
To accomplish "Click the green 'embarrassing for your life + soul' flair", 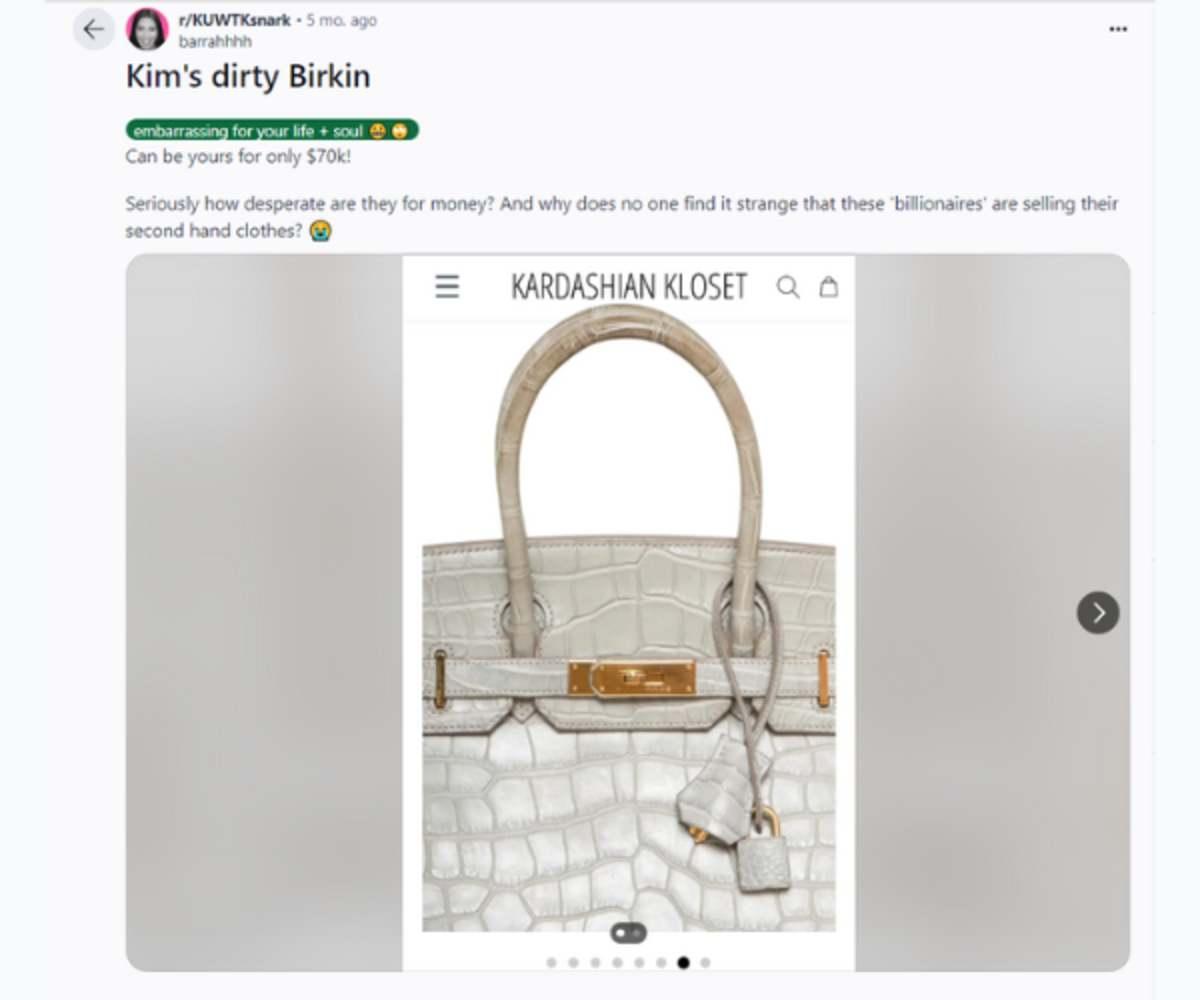I will point(272,131).
